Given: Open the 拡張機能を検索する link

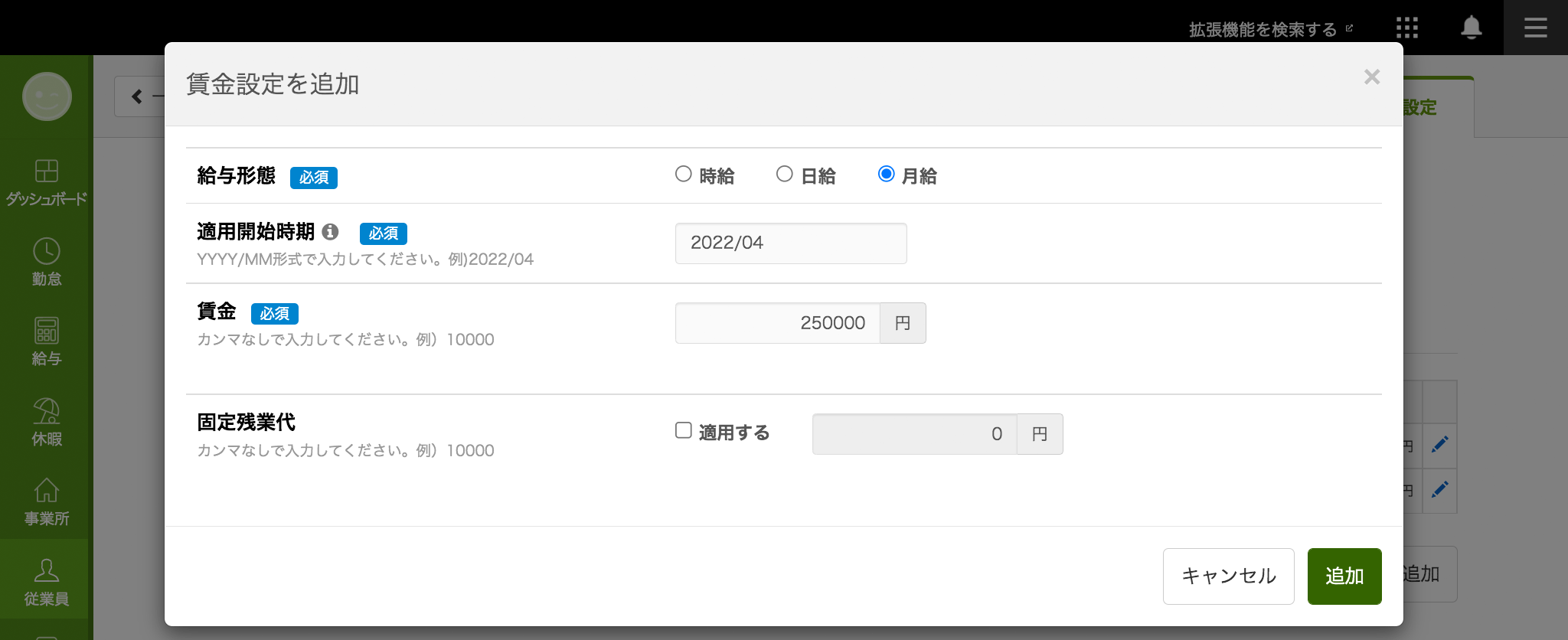Looking at the screenshot, I should click(1271, 29).
